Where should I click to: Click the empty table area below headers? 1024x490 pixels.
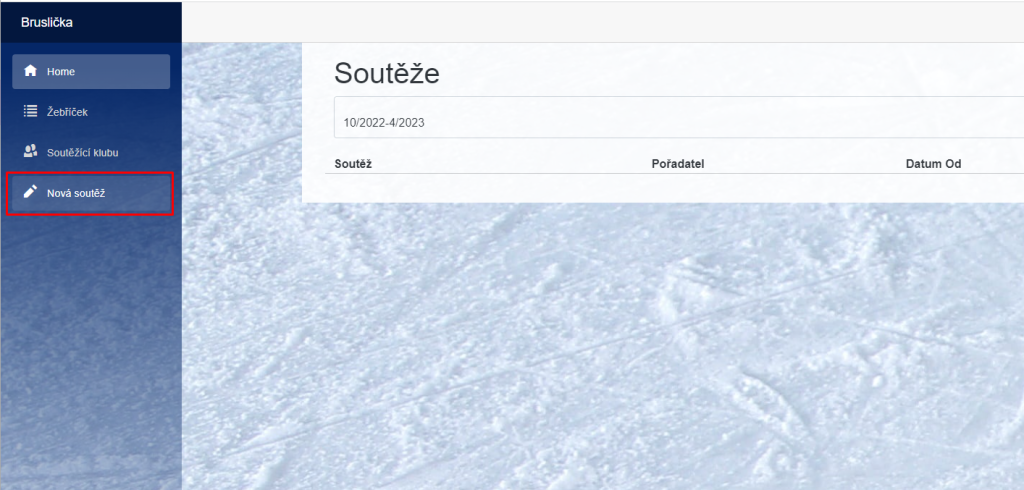(x=675, y=188)
